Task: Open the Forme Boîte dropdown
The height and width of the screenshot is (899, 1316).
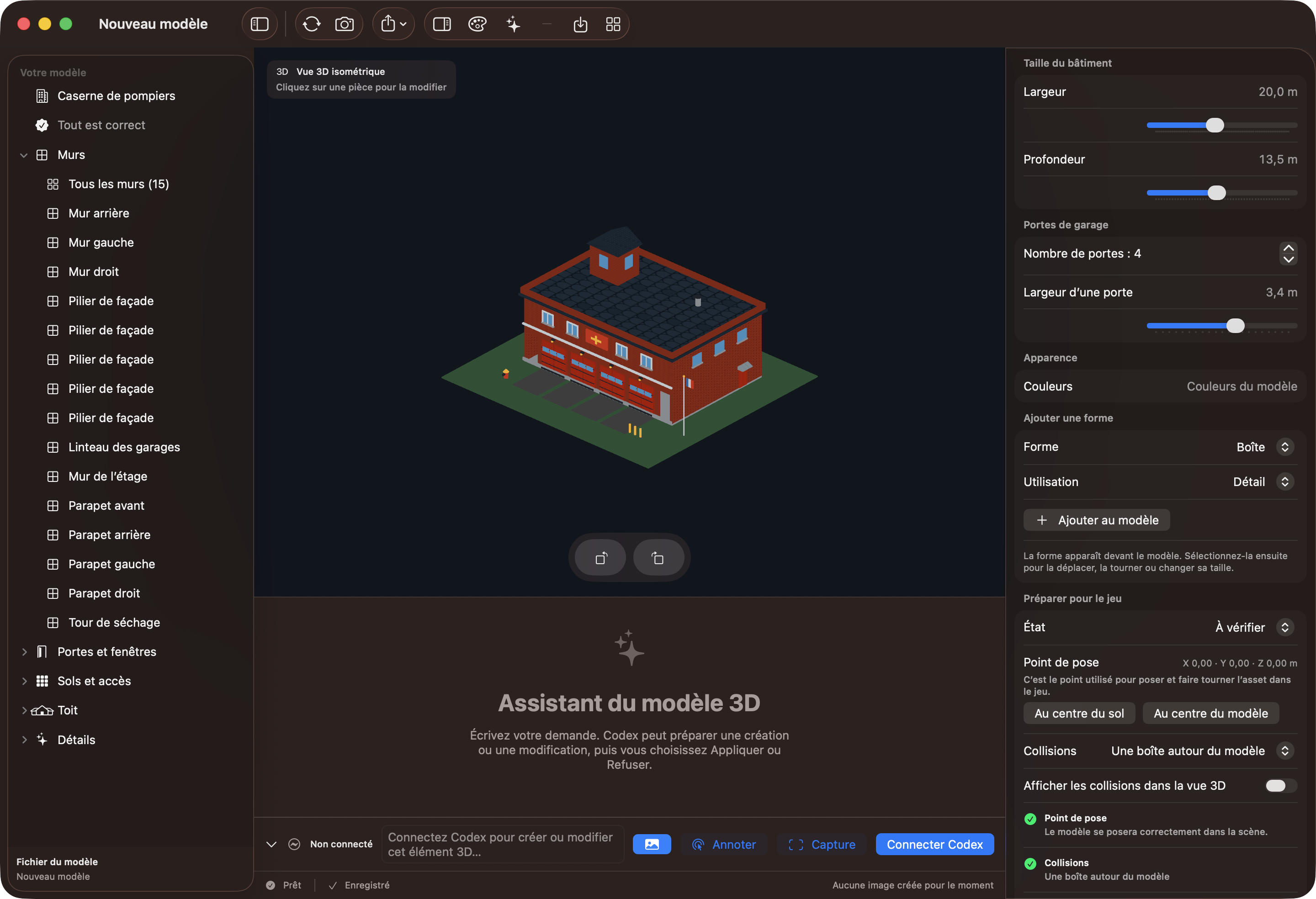Action: point(1285,447)
